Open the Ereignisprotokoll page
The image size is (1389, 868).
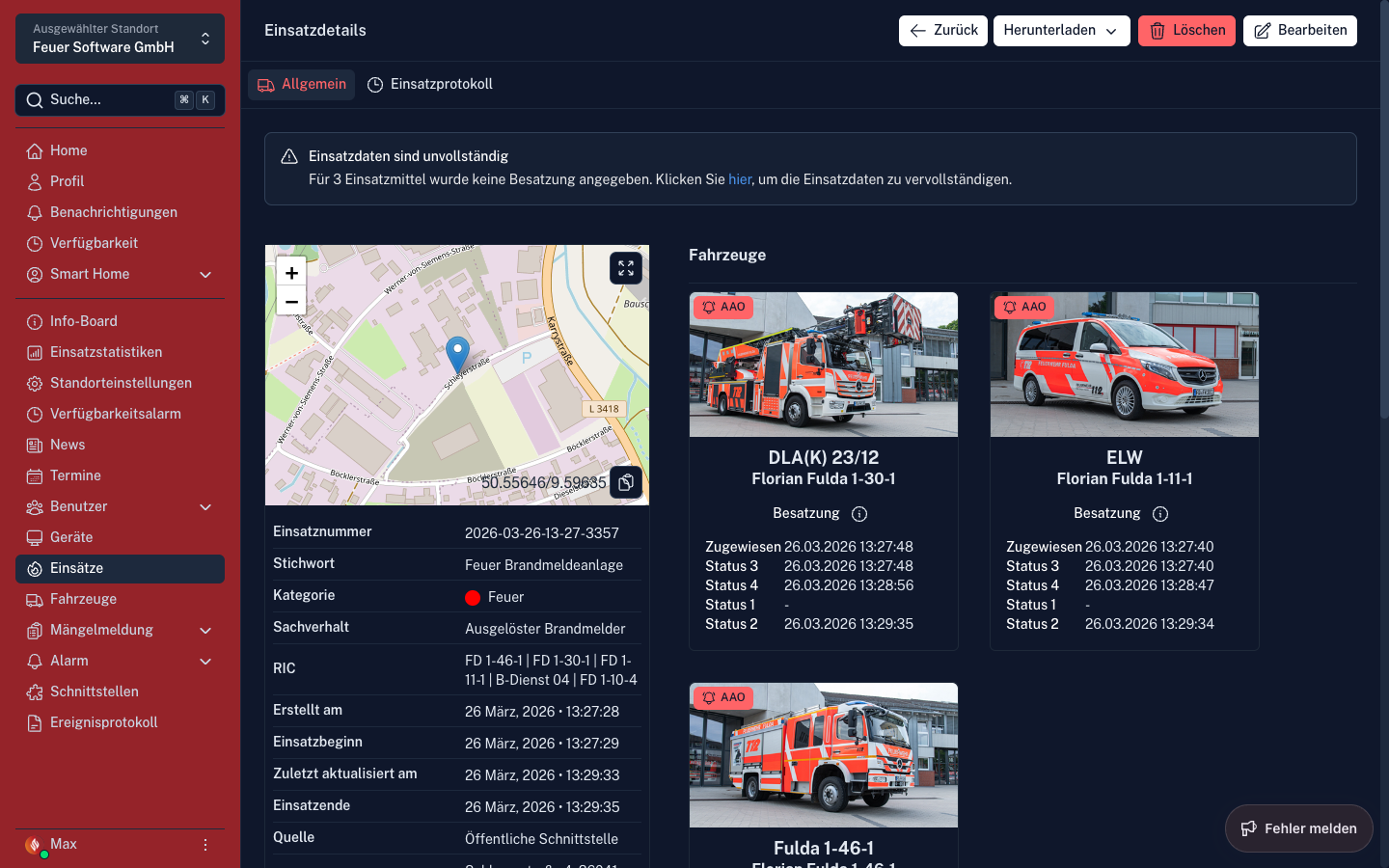(120, 722)
